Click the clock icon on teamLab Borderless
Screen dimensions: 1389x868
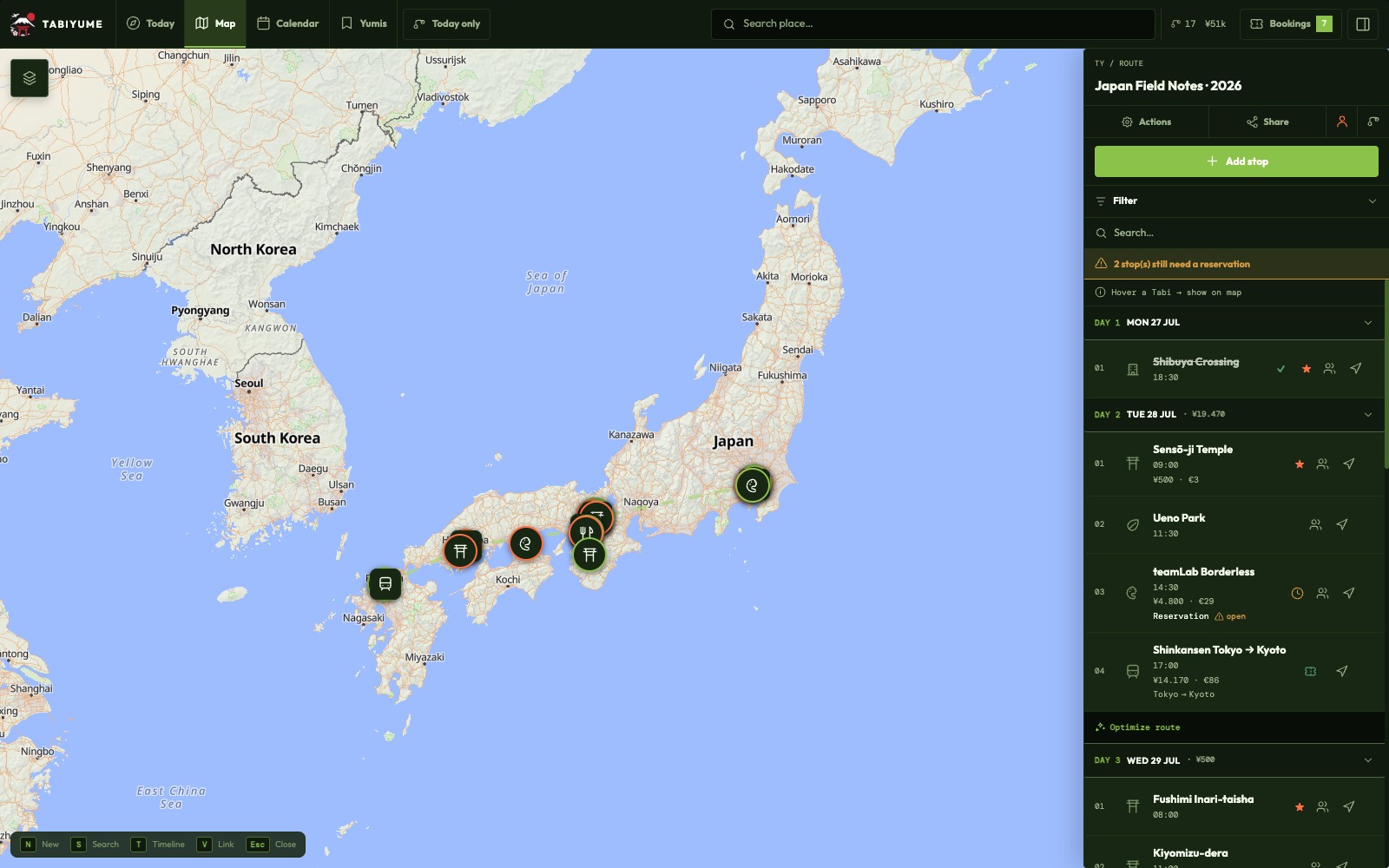(1297, 594)
